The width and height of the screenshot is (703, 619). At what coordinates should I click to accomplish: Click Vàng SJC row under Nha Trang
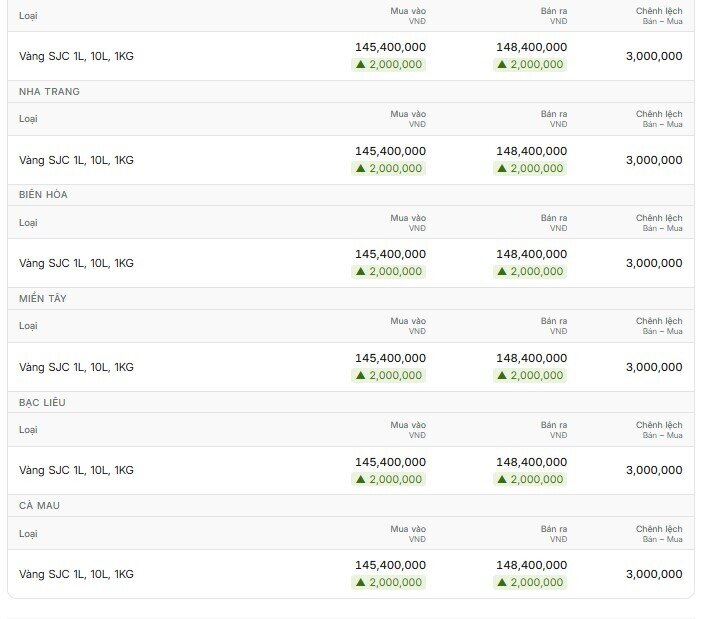pyautogui.click(x=351, y=160)
